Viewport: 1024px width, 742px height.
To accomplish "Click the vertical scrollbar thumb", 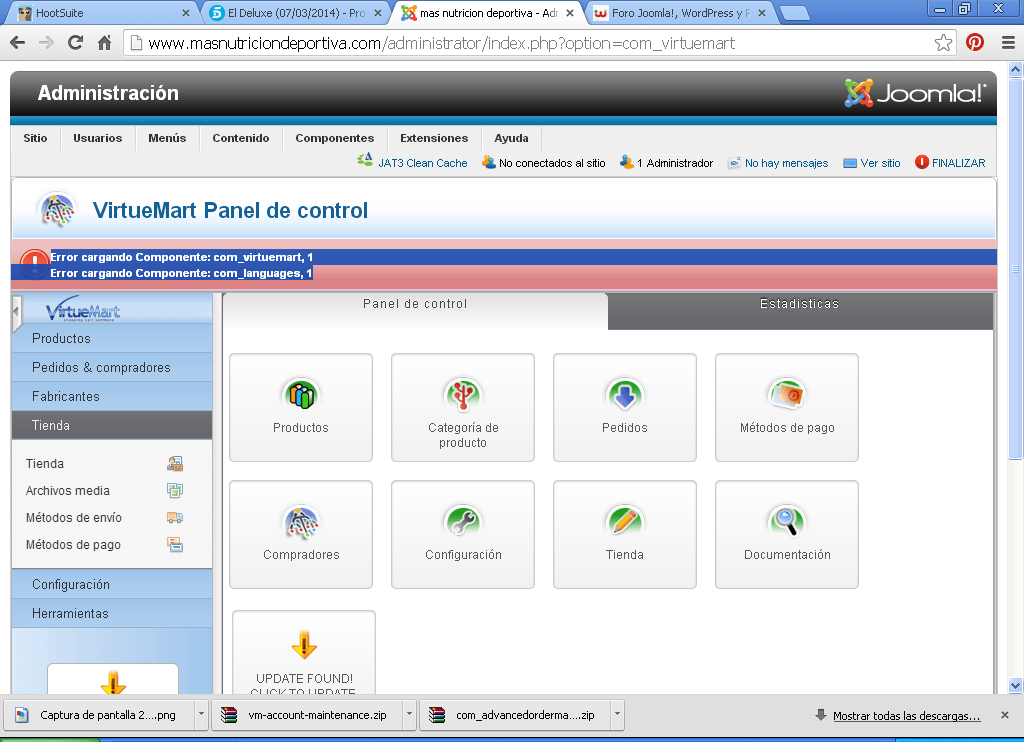I will pos(1015,268).
